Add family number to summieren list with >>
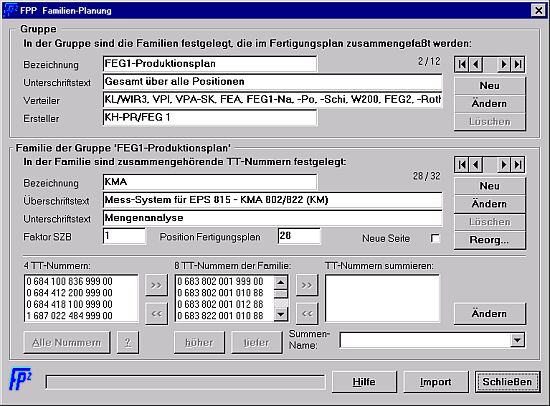The image size is (550, 406). pos(307,285)
